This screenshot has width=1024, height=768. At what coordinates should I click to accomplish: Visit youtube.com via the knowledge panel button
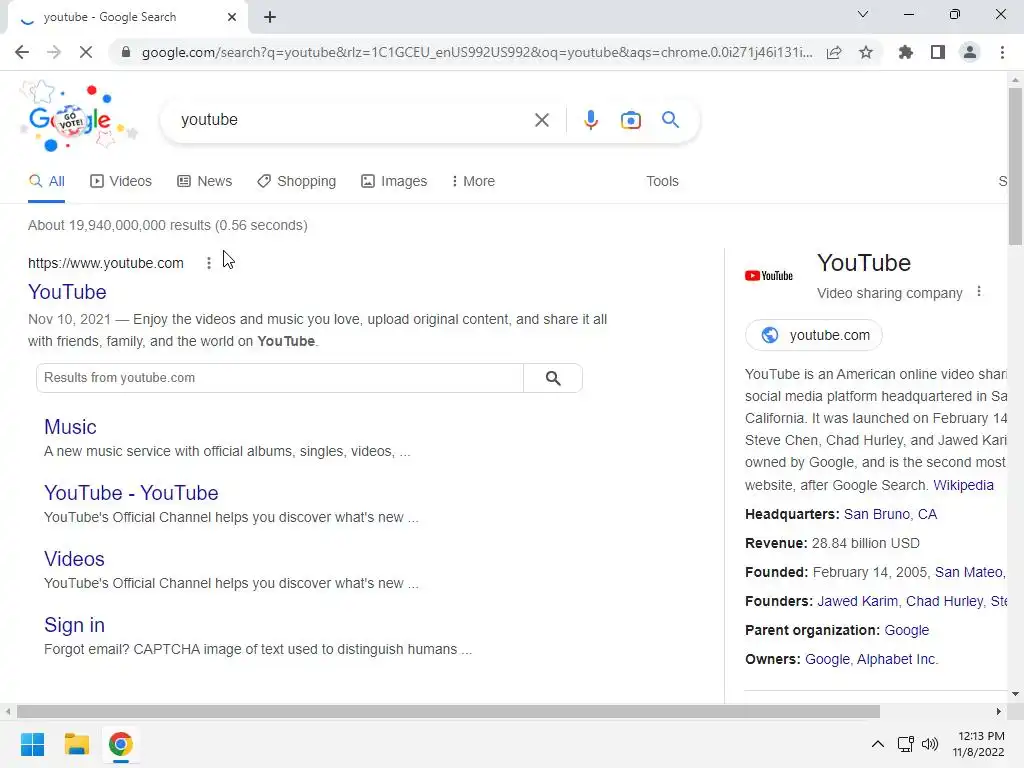(814, 335)
